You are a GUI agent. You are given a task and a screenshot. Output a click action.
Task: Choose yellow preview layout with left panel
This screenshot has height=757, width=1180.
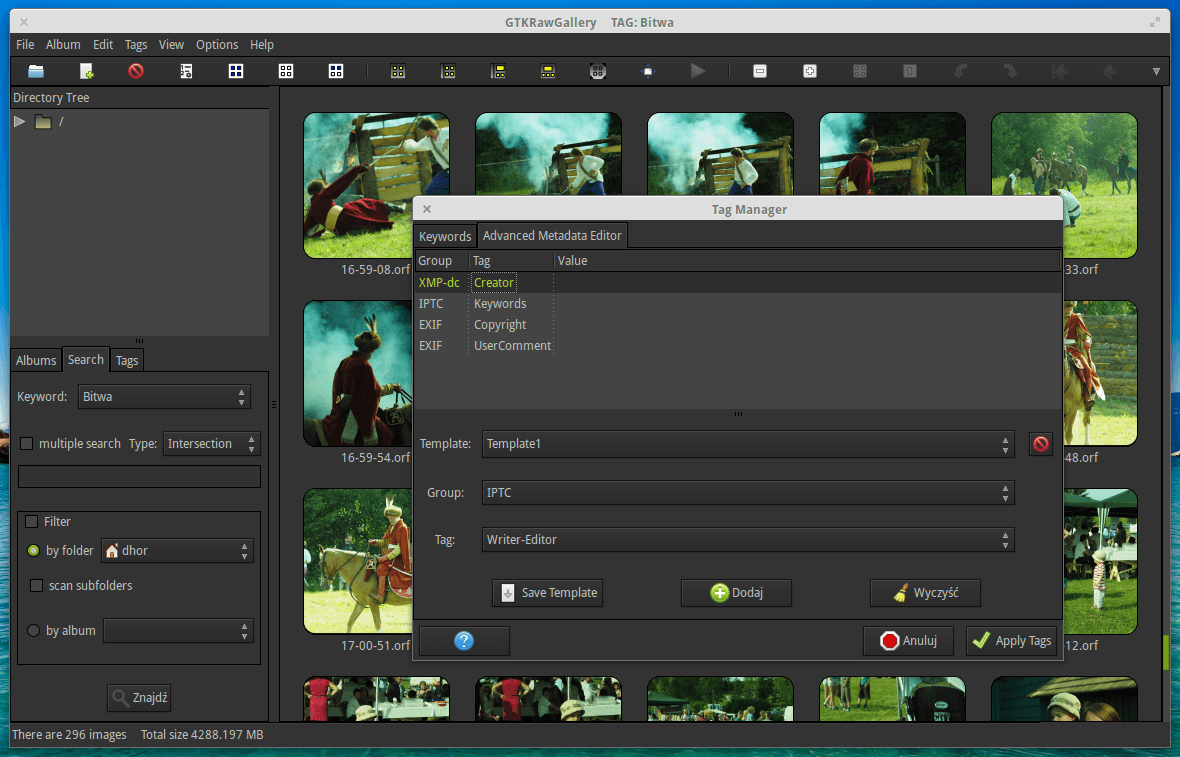[x=498, y=71]
